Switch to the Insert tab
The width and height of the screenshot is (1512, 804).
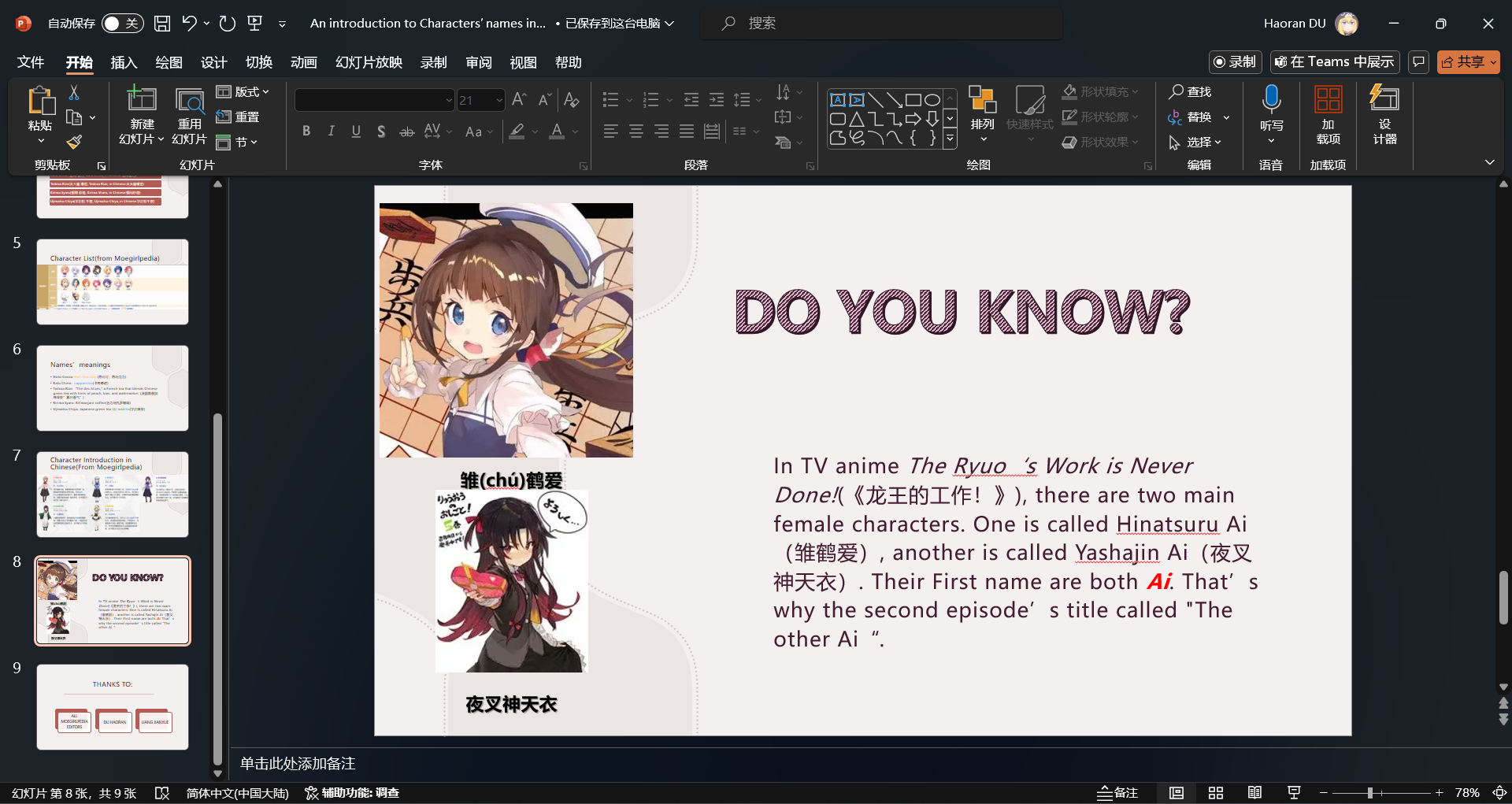124,62
